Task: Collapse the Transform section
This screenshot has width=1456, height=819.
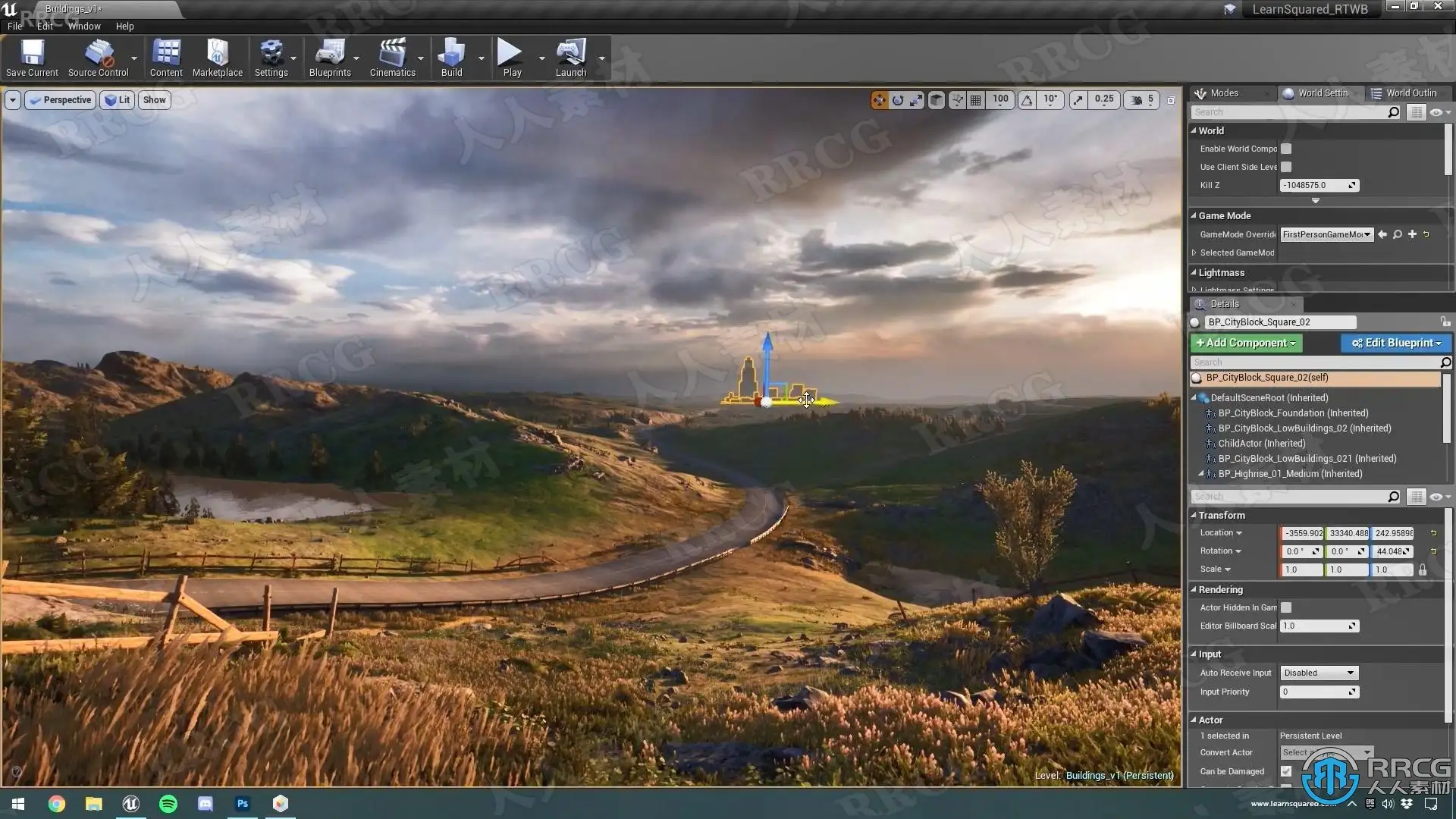Action: pyautogui.click(x=1194, y=516)
